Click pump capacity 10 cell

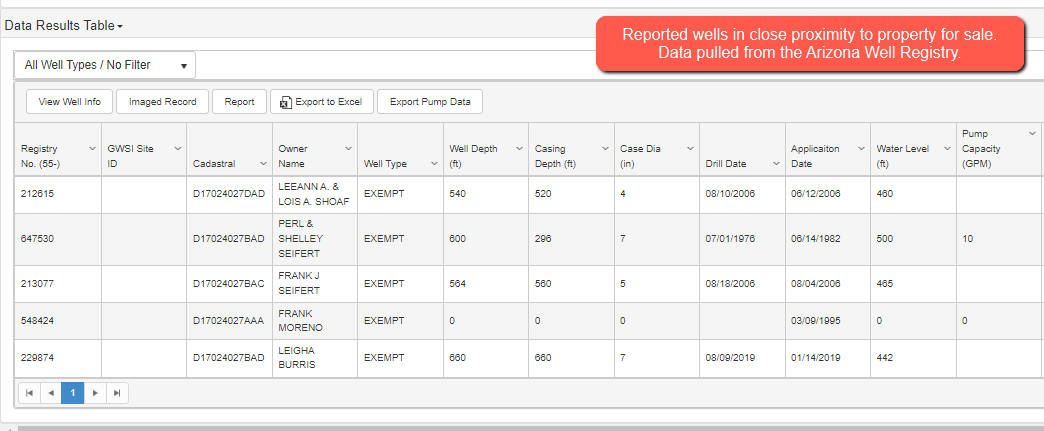tap(999, 238)
